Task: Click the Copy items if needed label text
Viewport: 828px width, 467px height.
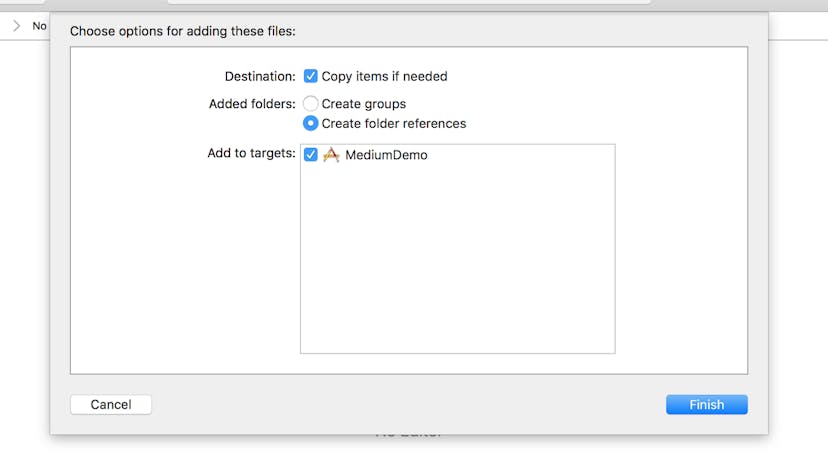Action: pyautogui.click(x=384, y=77)
